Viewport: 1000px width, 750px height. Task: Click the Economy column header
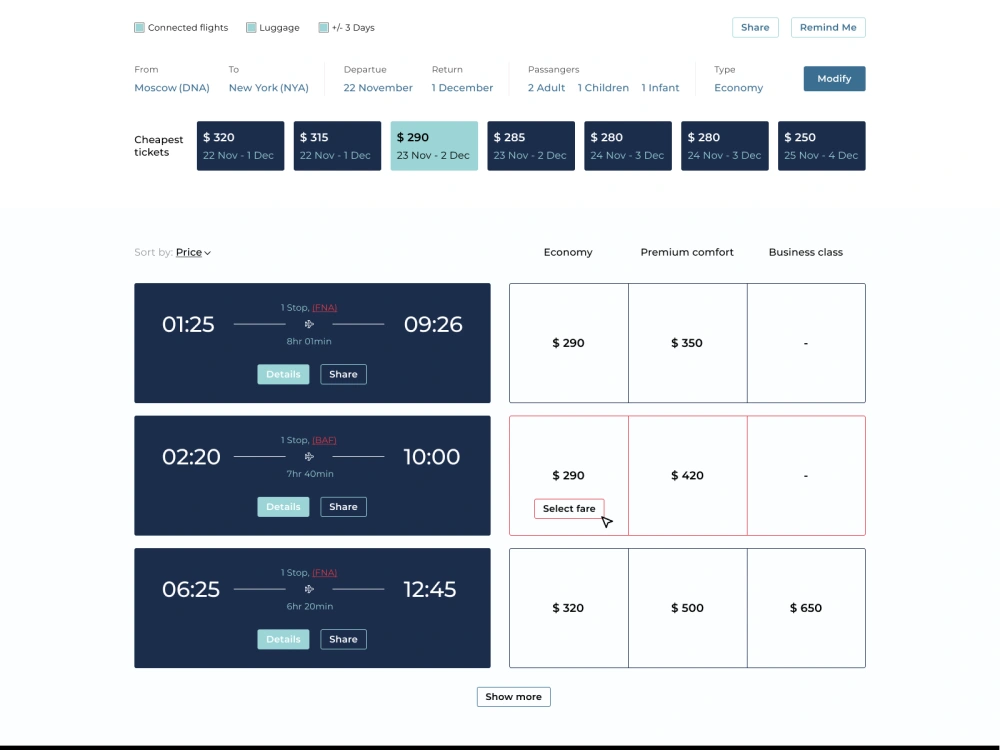[568, 253]
